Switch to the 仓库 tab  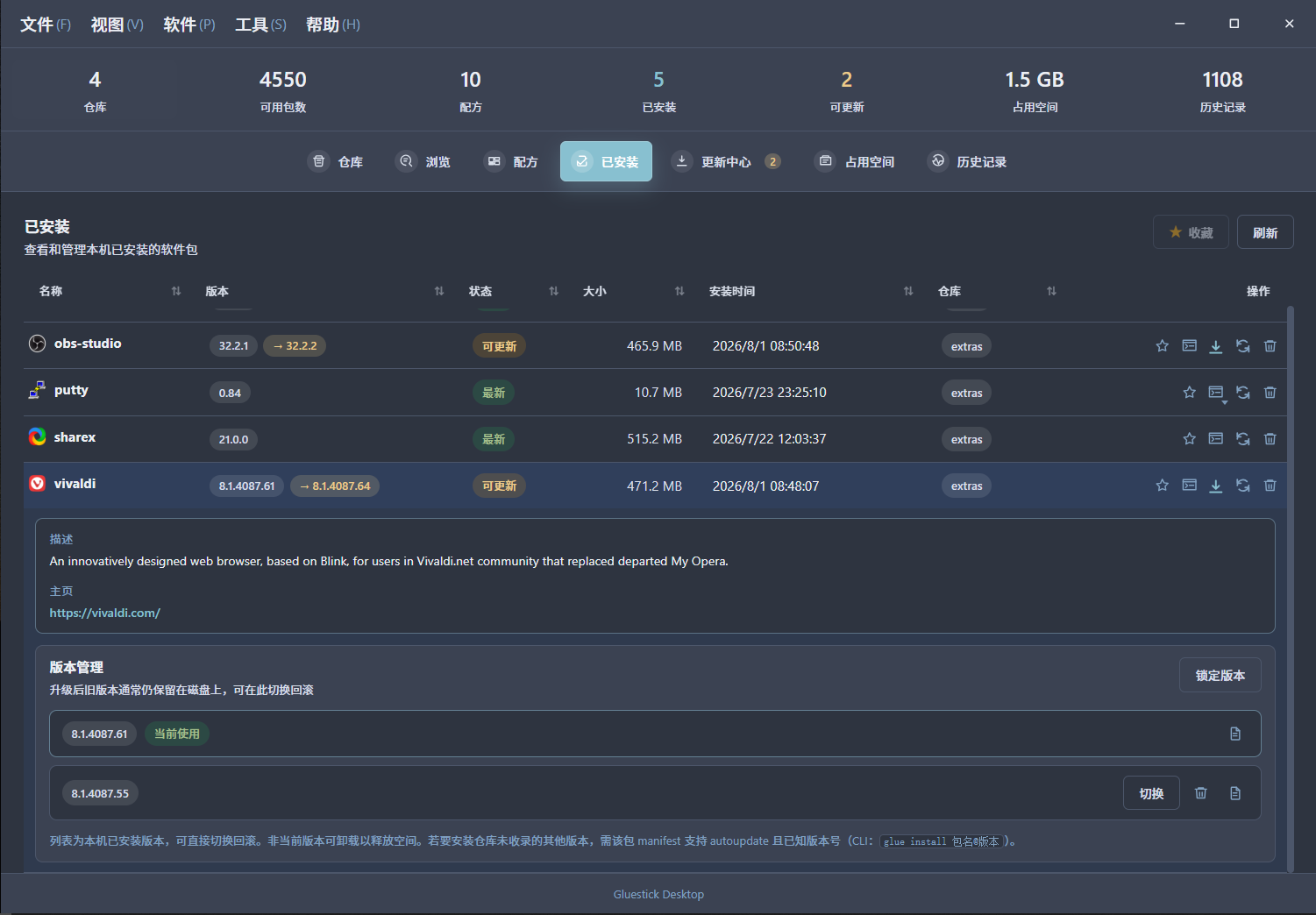(337, 161)
